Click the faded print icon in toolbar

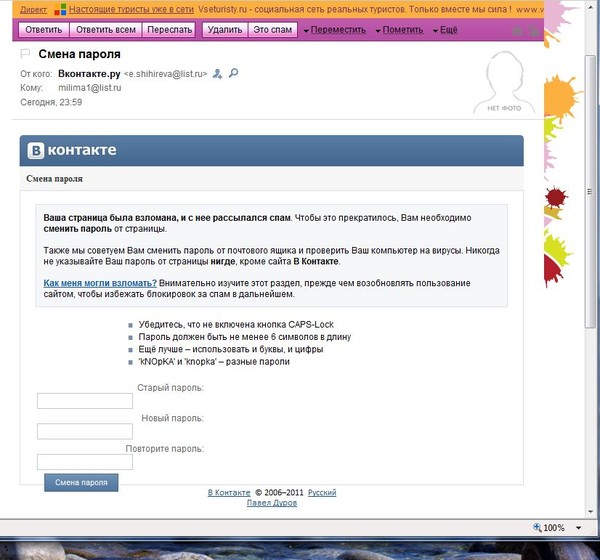click(x=517, y=31)
